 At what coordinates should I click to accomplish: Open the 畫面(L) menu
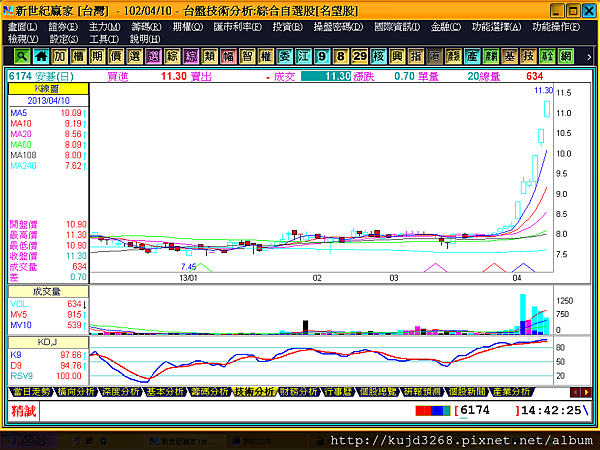23,27
